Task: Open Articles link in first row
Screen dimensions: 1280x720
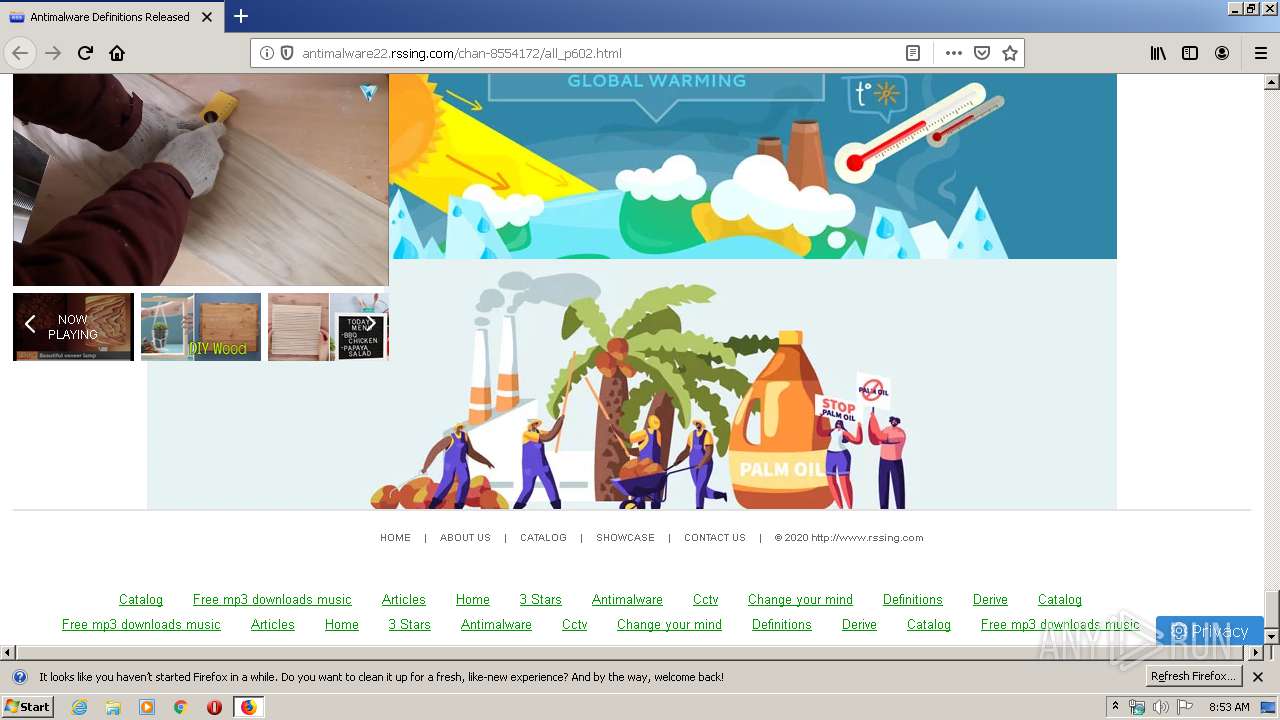Action: click(x=403, y=600)
